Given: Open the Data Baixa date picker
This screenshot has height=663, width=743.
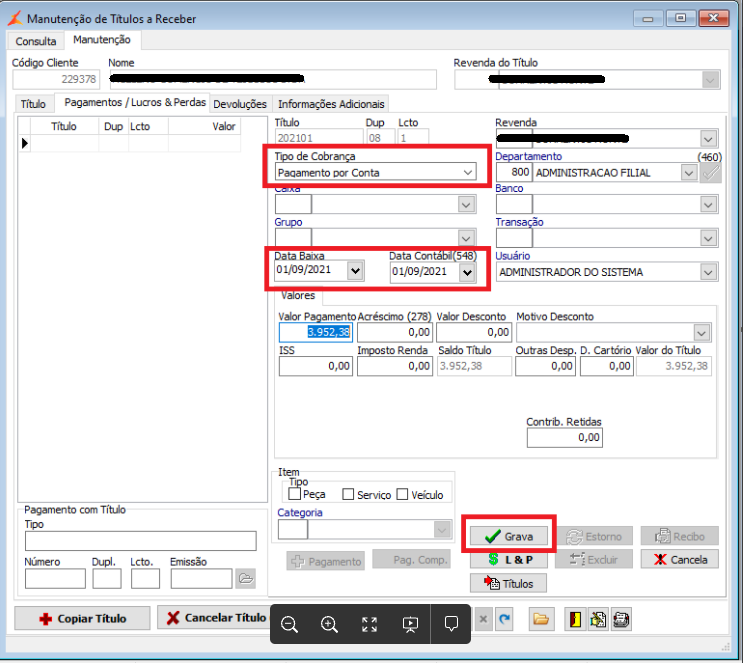Looking at the screenshot, I should 355,271.
